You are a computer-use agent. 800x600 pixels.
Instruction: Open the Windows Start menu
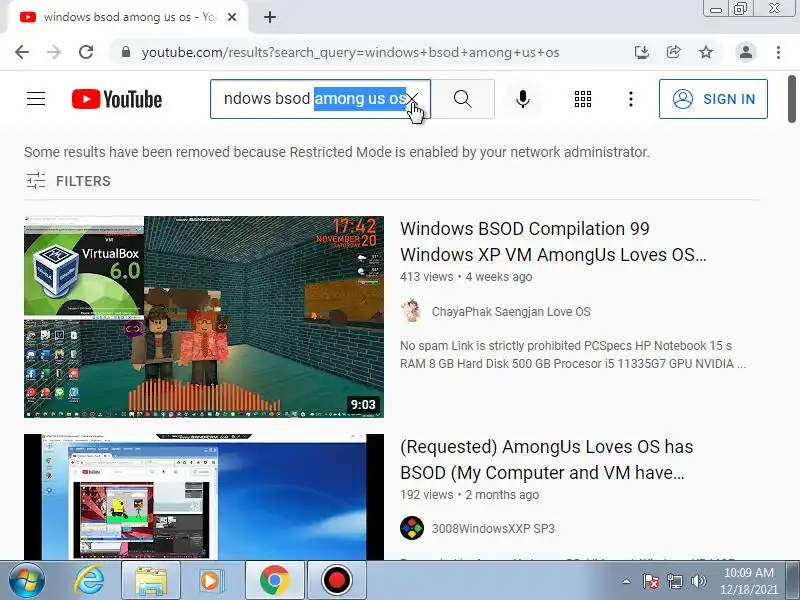tap(27, 581)
